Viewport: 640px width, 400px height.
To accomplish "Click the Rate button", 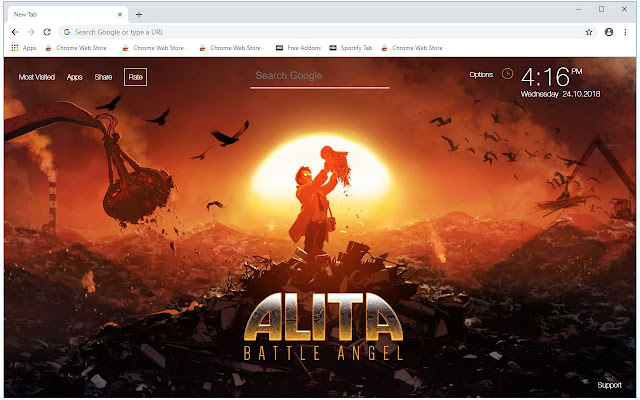I will pyautogui.click(x=136, y=77).
